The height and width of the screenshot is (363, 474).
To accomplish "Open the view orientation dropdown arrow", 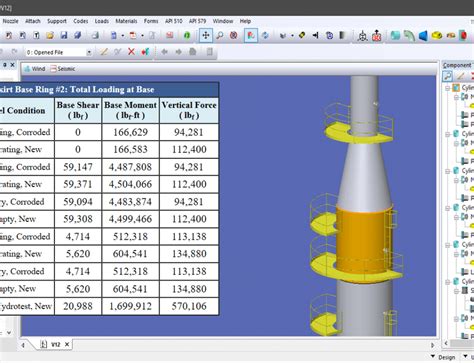I will pyautogui.click(x=292, y=36).
